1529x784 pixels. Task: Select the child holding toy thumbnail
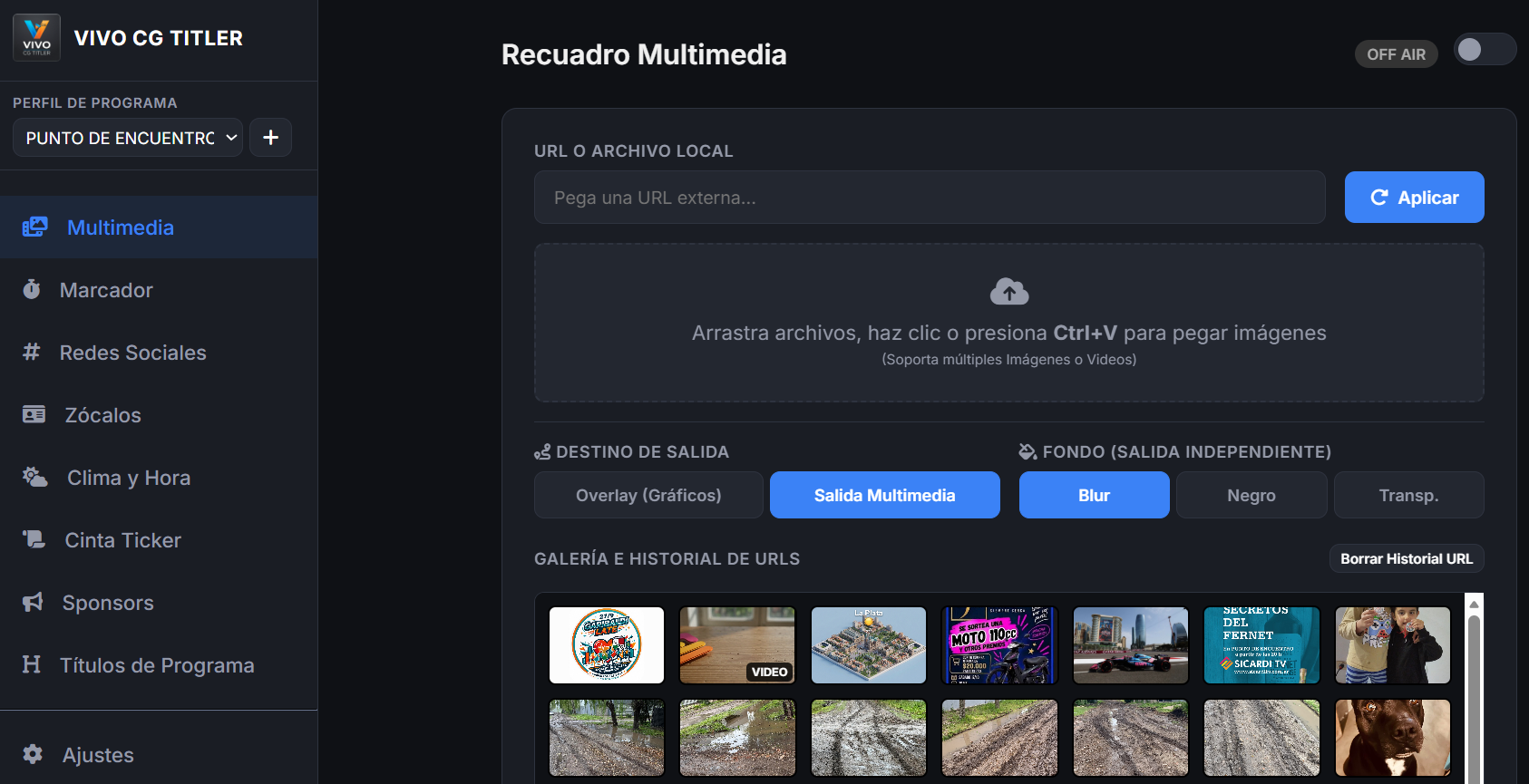(1393, 644)
